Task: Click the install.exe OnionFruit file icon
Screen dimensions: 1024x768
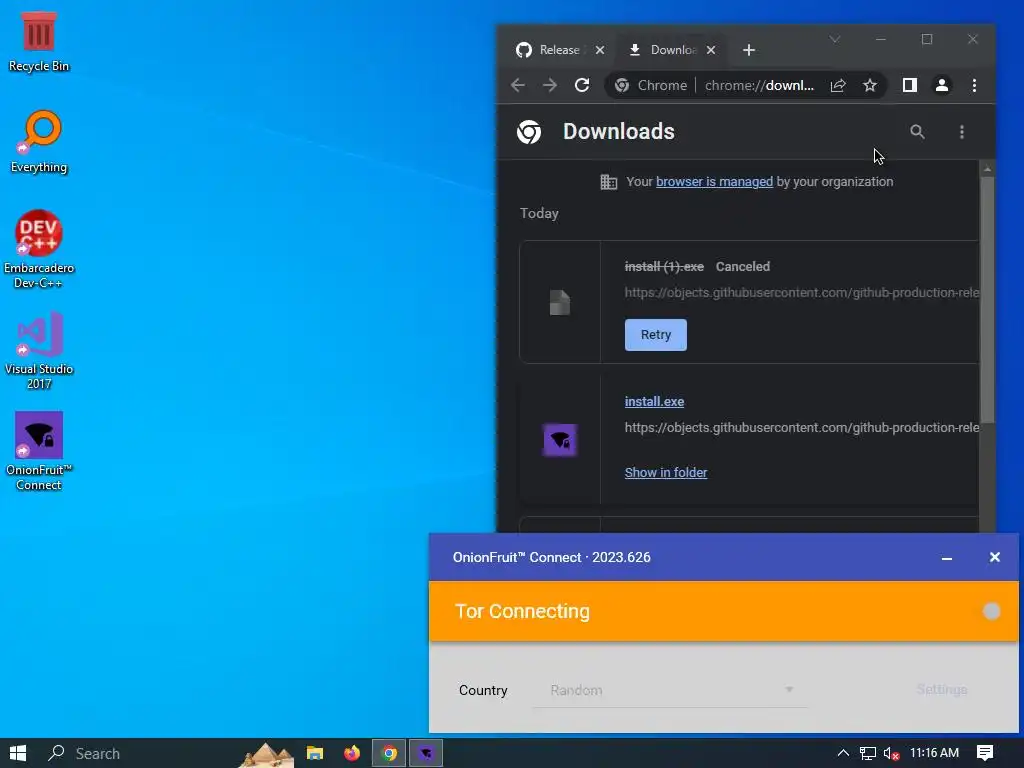Action: tap(560, 440)
